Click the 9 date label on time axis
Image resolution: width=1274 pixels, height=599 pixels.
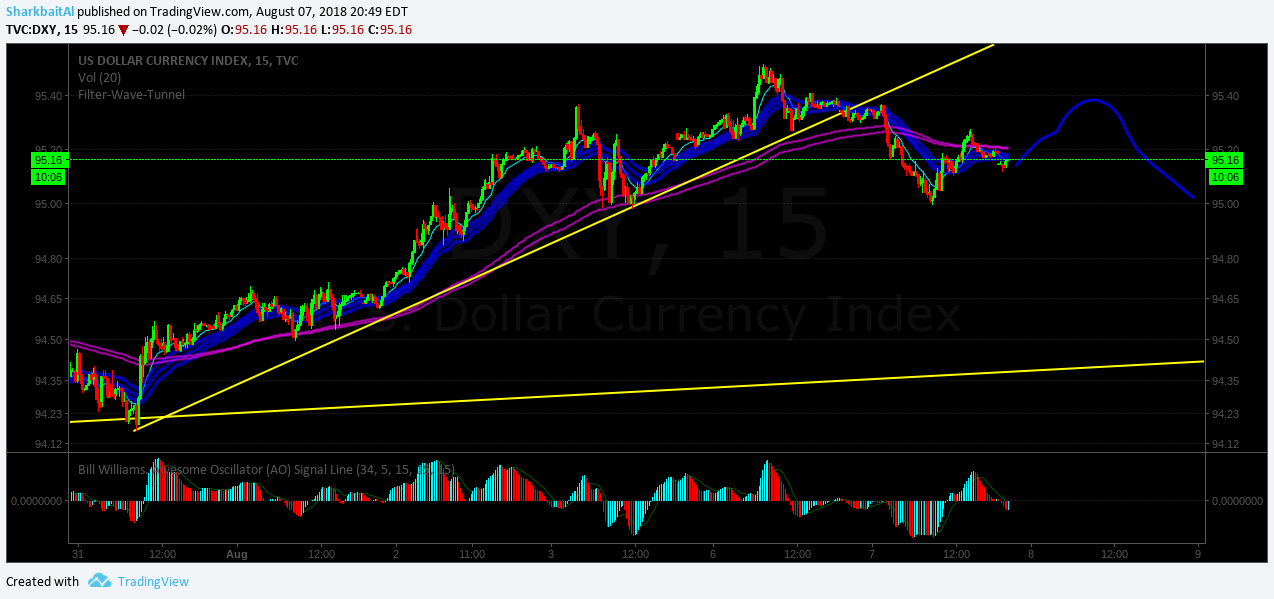click(x=1197, y=553)
